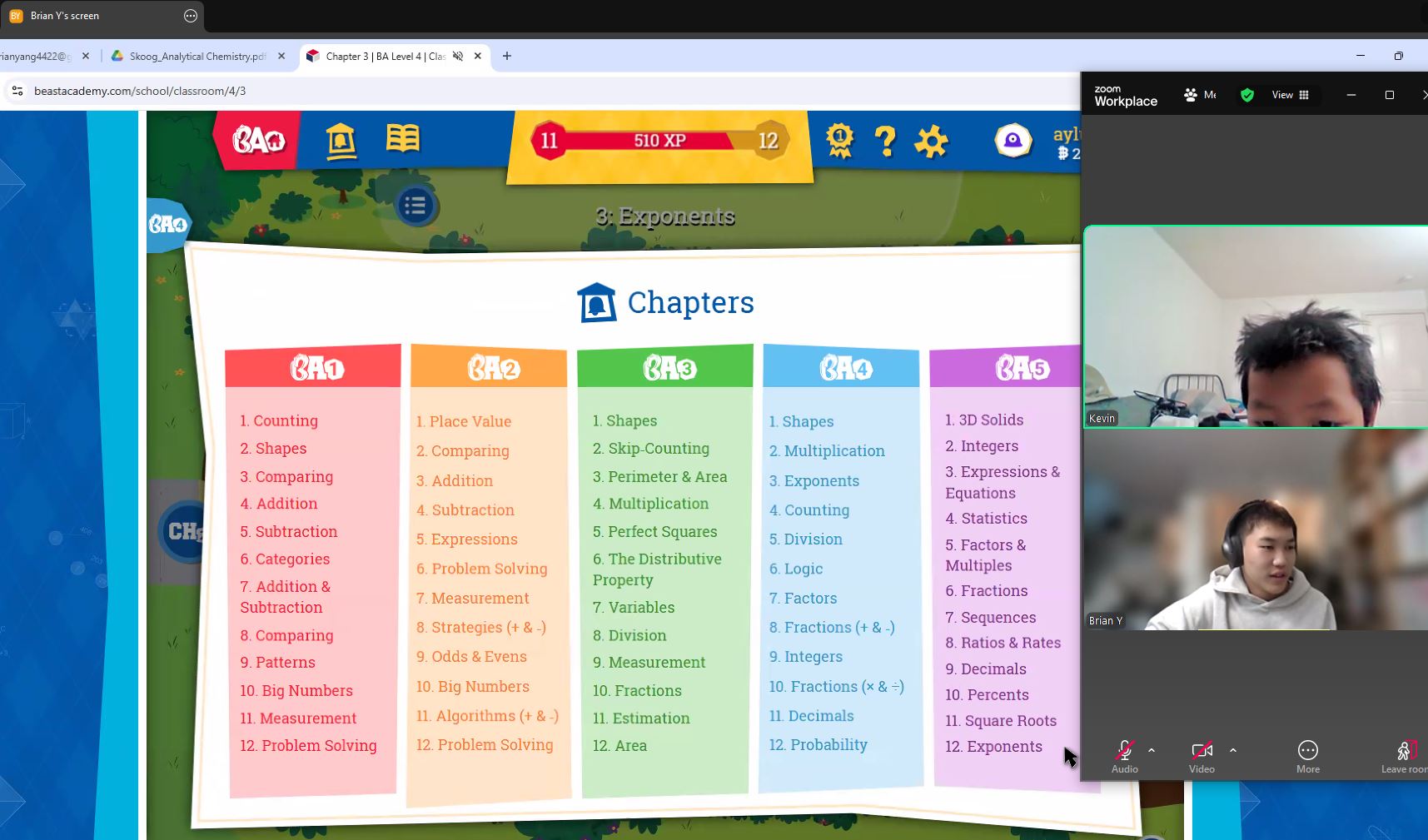Open BA5 chapter 1. 3D Solids
Viewport: 1428px width, 840px height.
pos(984,420)
